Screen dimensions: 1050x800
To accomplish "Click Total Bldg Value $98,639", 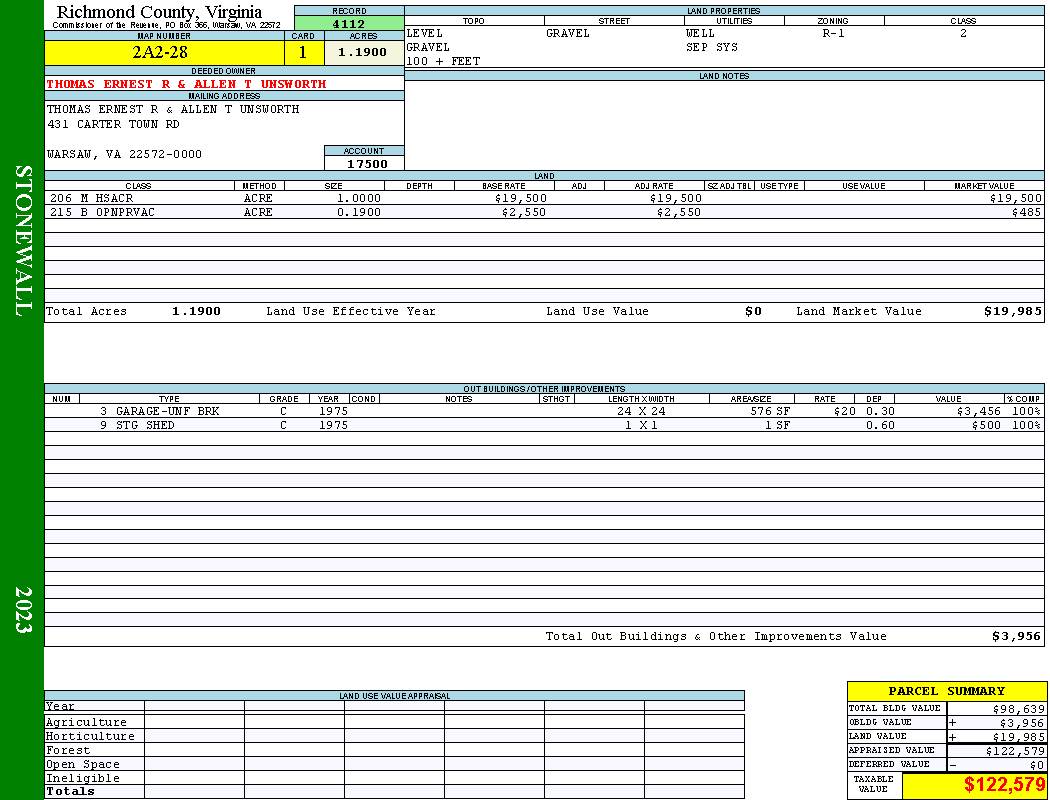I will pos(1019,709).
